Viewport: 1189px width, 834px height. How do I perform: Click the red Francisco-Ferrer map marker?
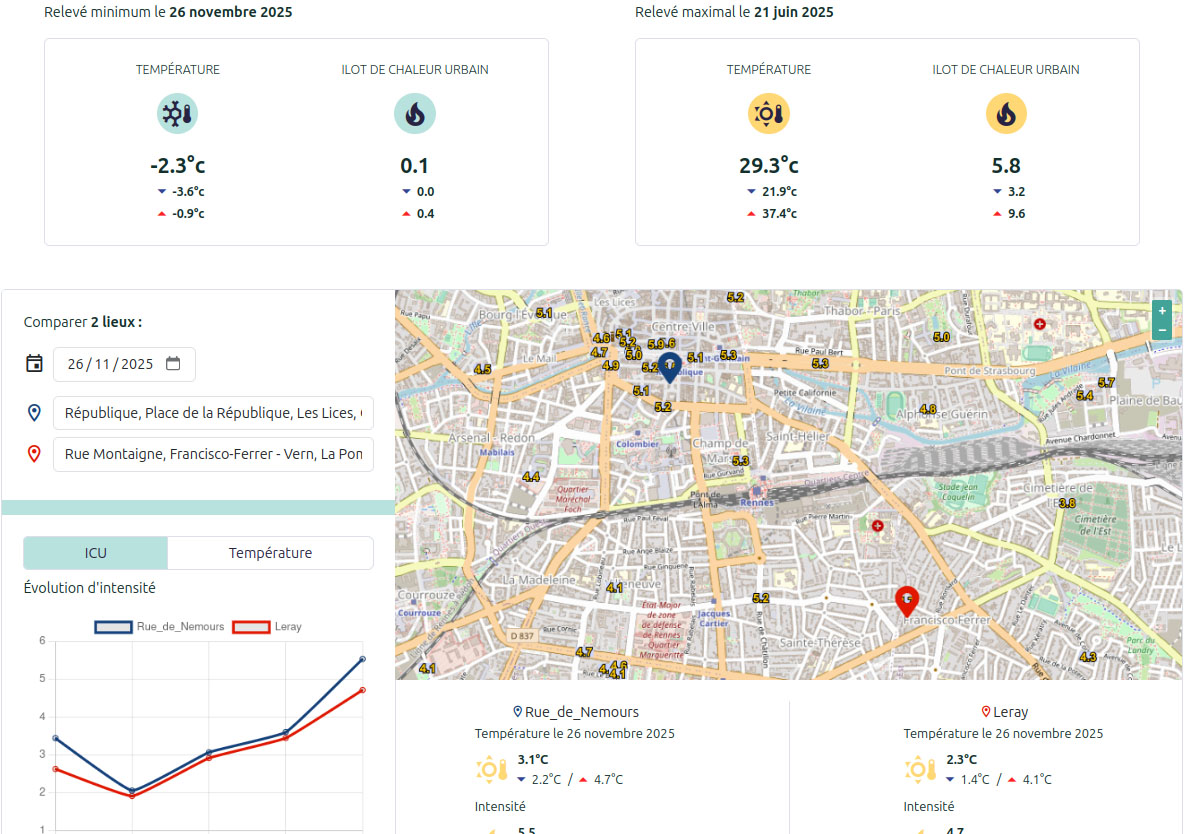click(x=906, y=600)
